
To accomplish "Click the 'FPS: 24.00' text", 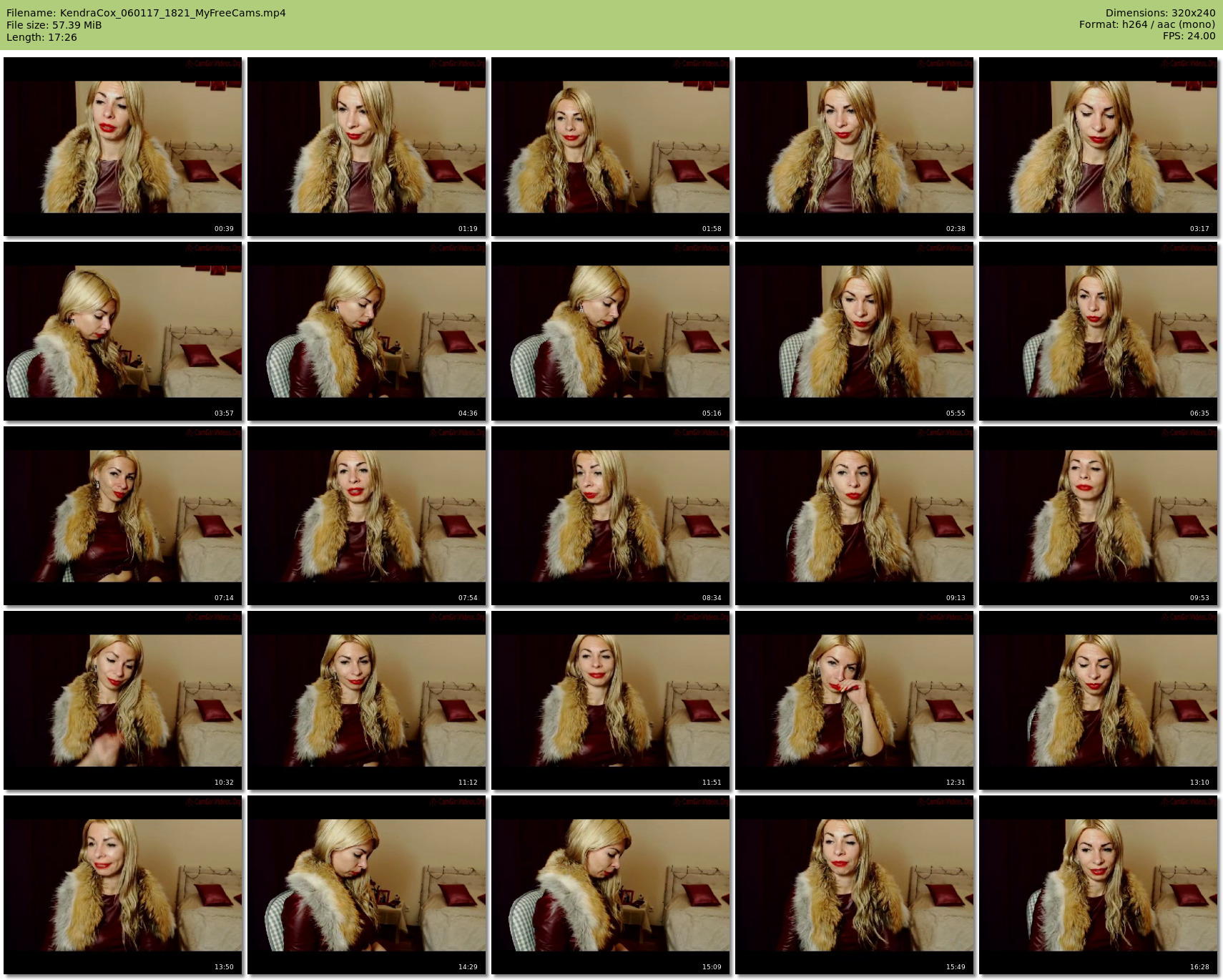I will point(1189,36).
